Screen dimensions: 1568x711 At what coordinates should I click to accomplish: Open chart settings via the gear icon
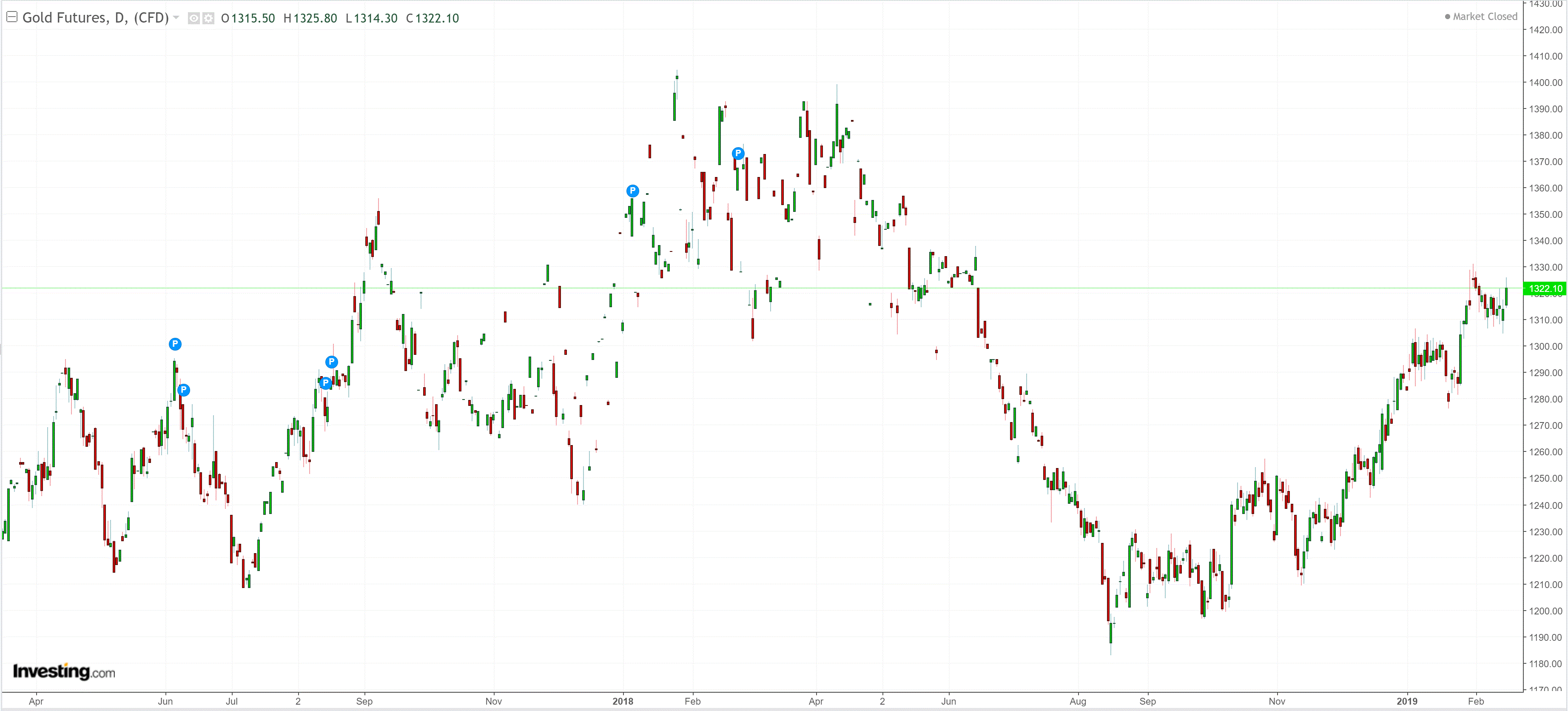click(x=208, y=18)
